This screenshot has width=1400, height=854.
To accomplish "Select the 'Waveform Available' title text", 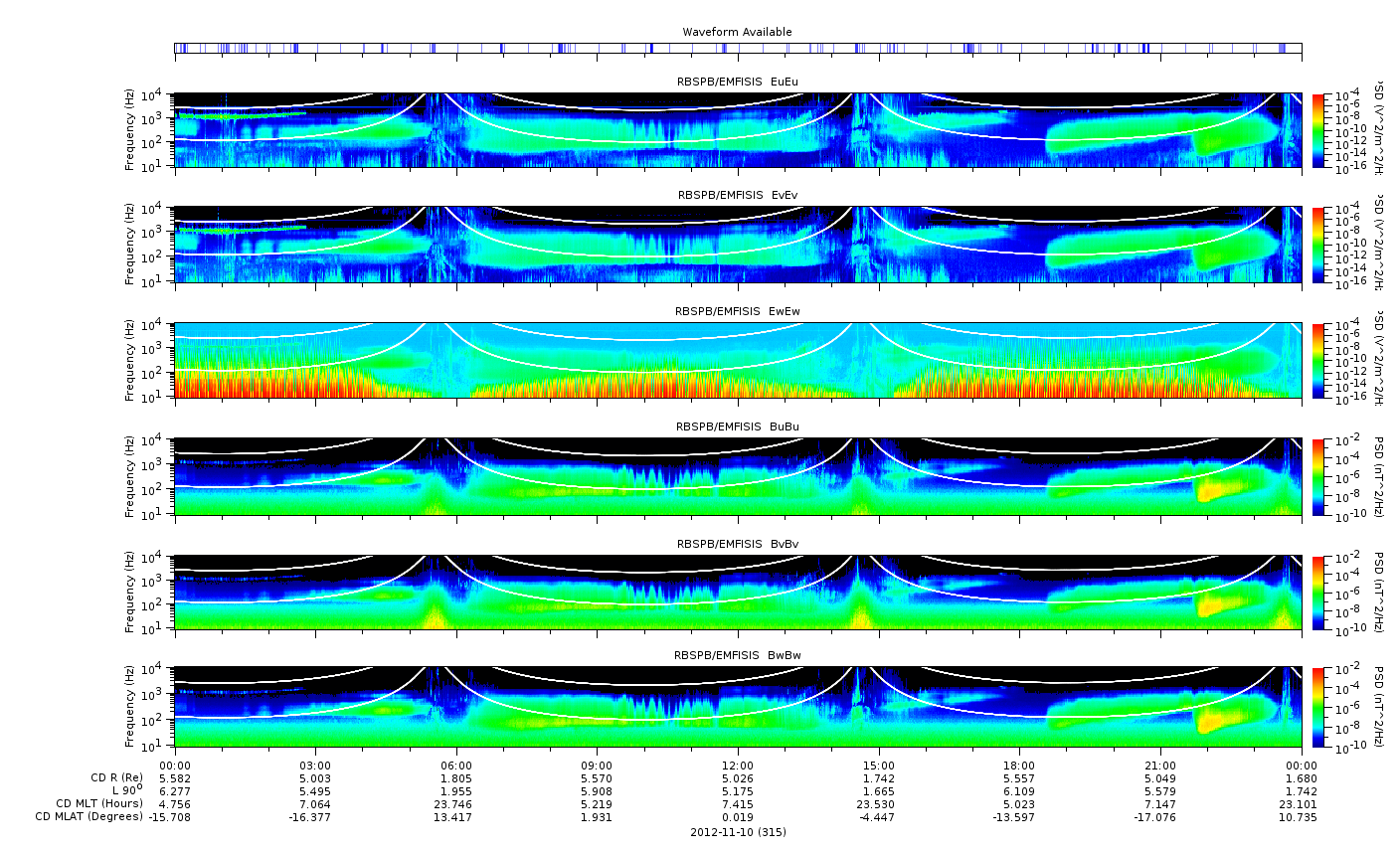I will coord(737,32).
